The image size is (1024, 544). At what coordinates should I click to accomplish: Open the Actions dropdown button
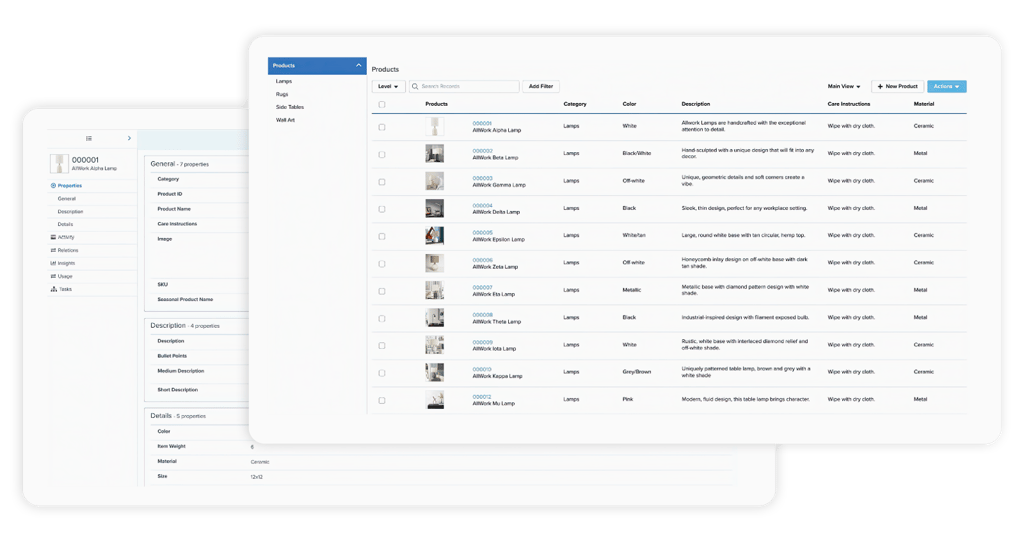[x=946, y=86]
